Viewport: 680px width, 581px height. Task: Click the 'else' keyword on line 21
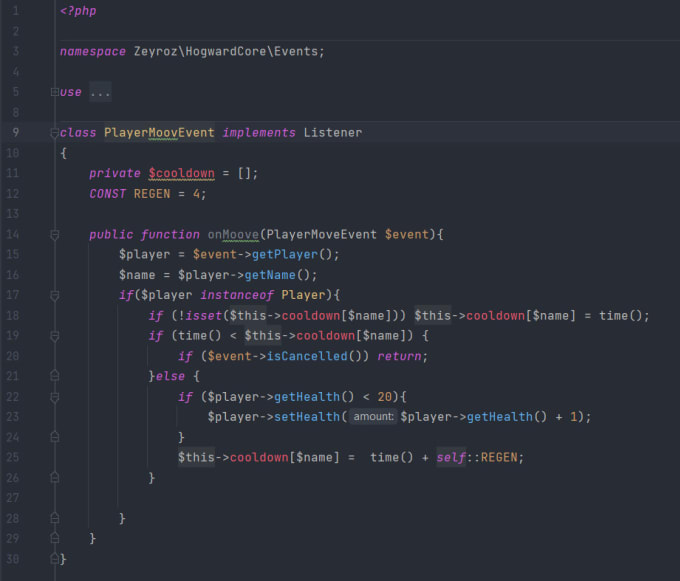170,376
